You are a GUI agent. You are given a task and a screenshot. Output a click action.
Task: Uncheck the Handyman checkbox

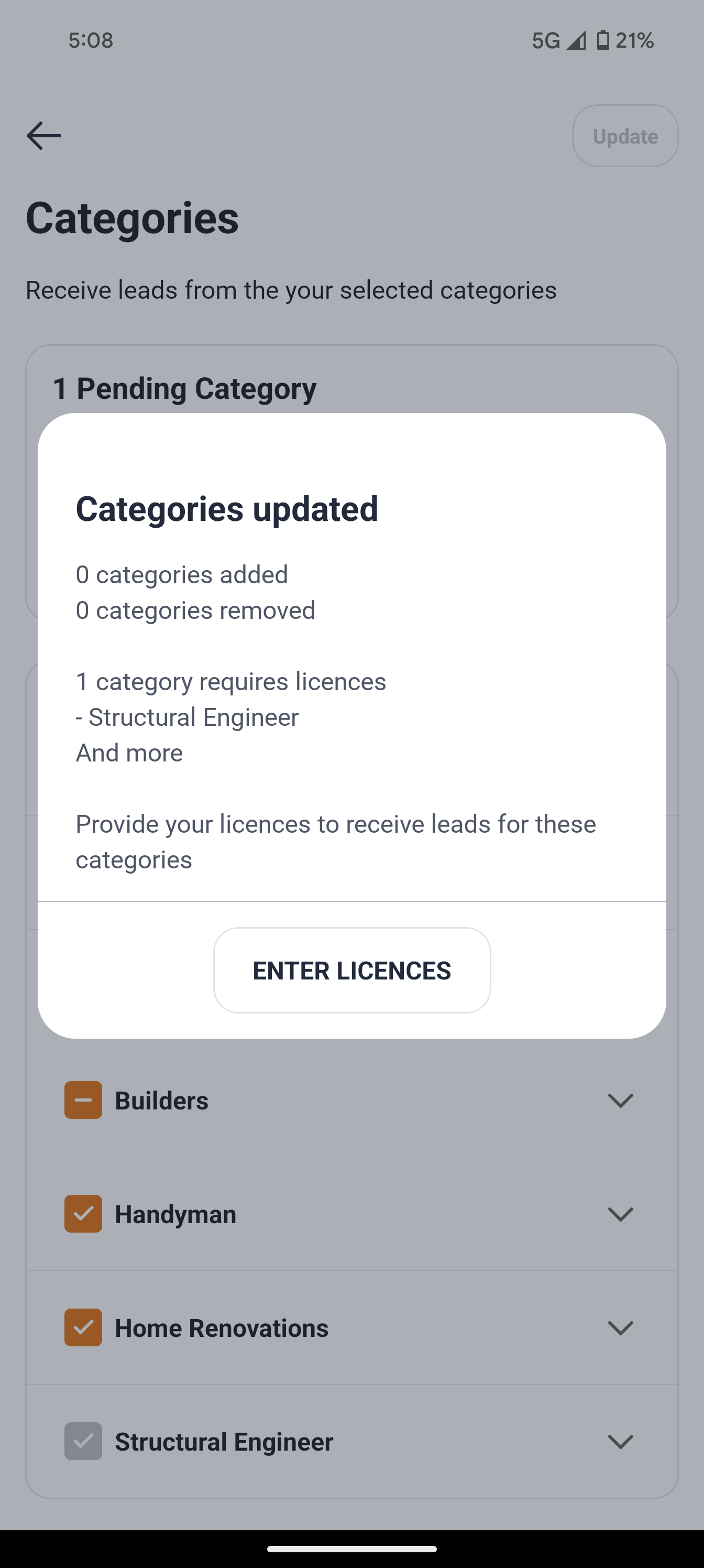click(83, 1214)
